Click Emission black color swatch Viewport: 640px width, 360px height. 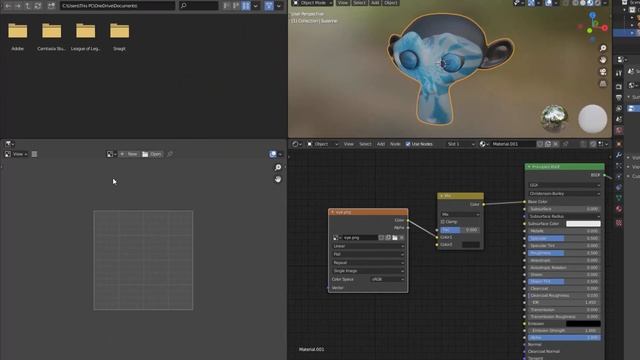[583, 324]
